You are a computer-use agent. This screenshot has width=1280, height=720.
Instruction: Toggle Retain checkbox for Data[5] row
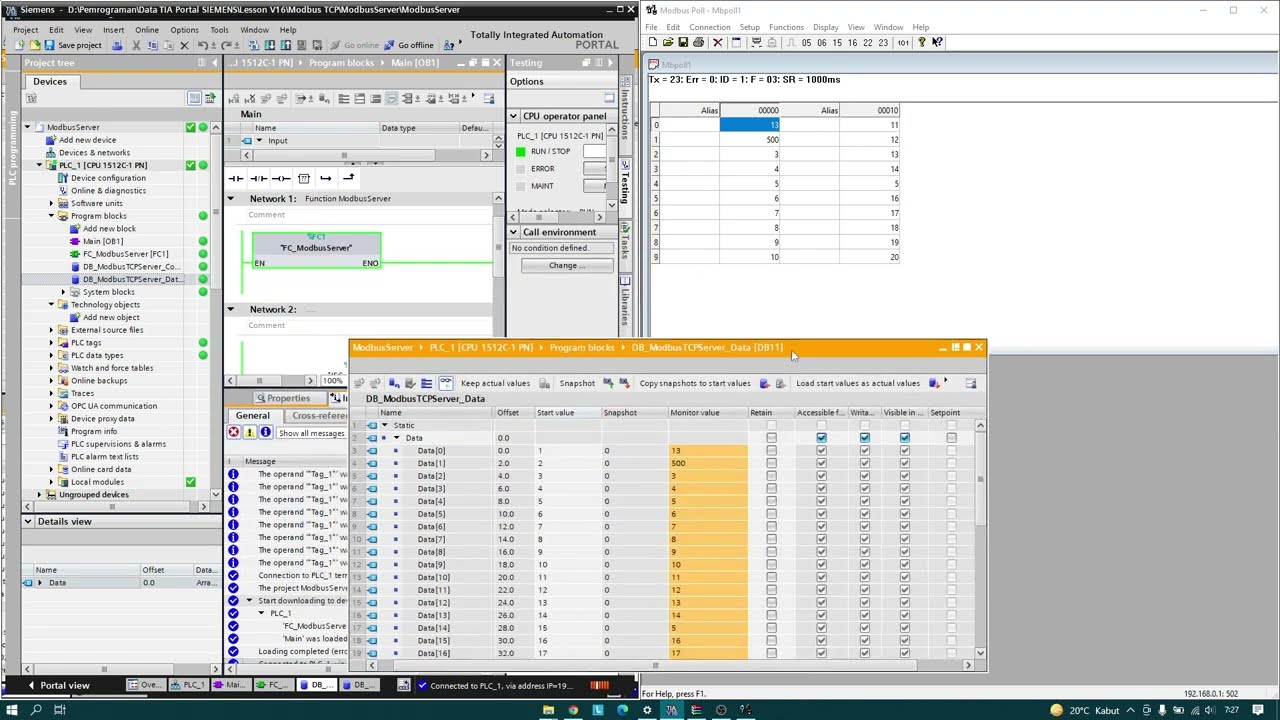(771, 514)
